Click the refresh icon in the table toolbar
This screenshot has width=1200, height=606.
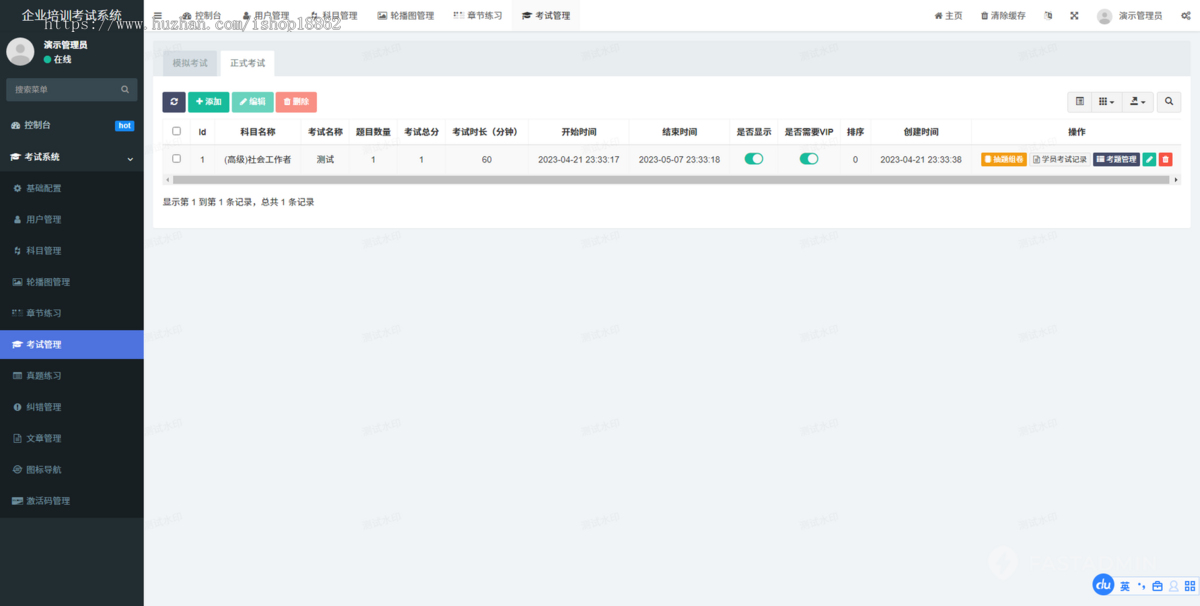pyautogui.click(x=173, y=101)
